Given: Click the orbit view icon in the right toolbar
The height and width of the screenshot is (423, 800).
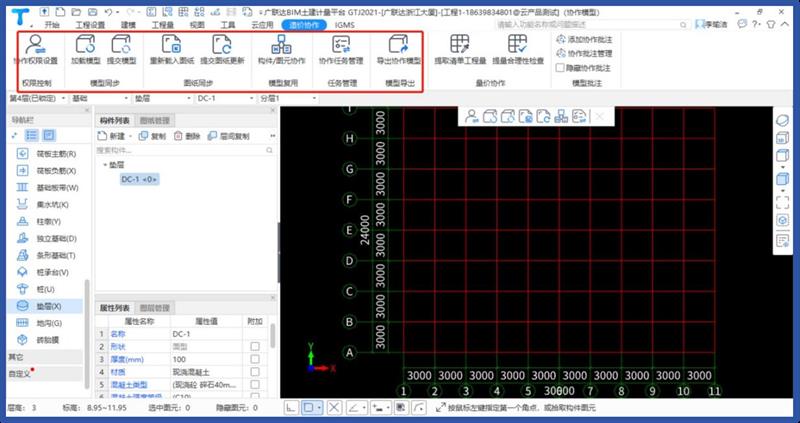Looking at the screenshot, I should [x=782, y=121].
